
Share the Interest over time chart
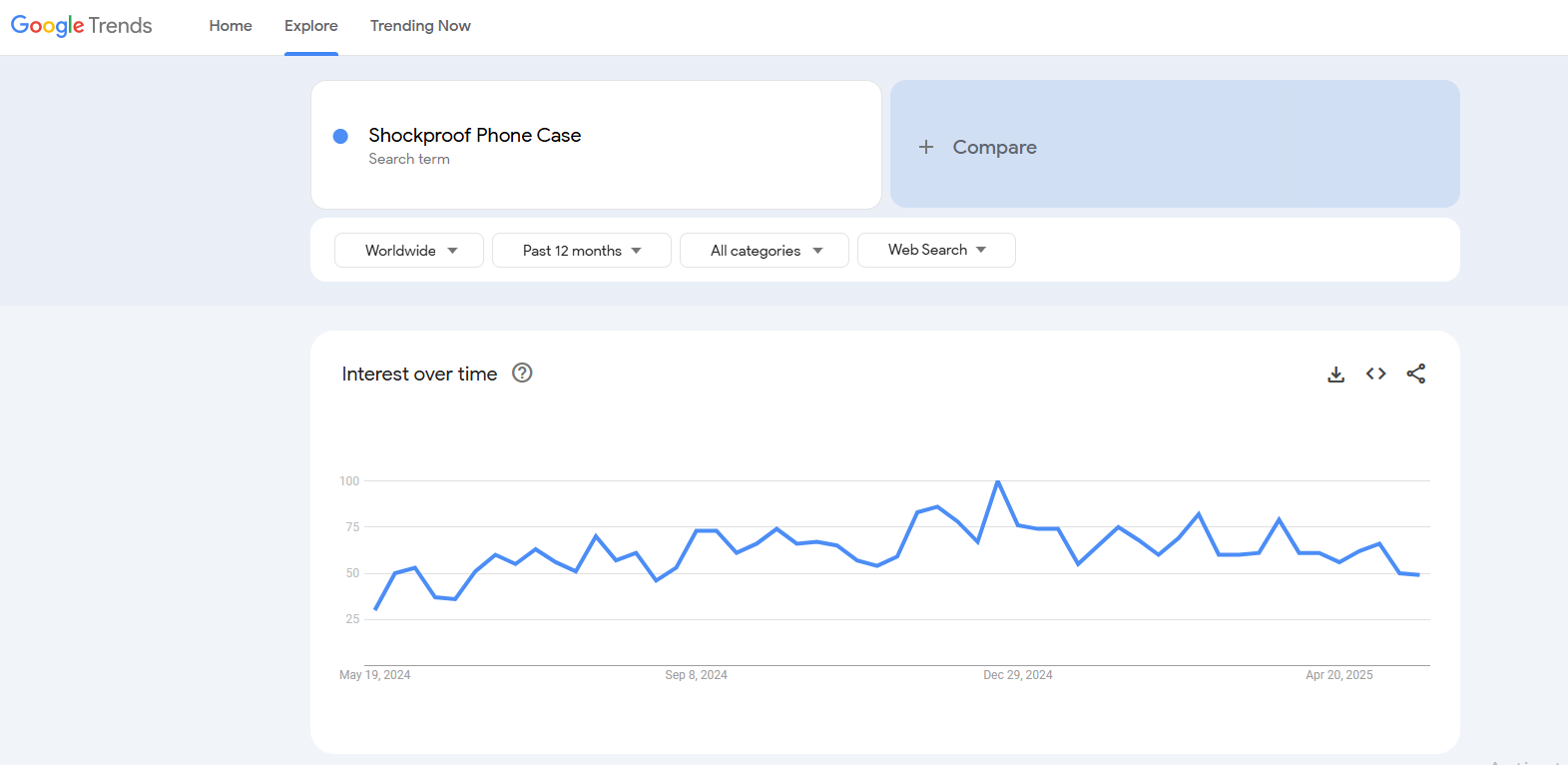tap(1416, 374)
